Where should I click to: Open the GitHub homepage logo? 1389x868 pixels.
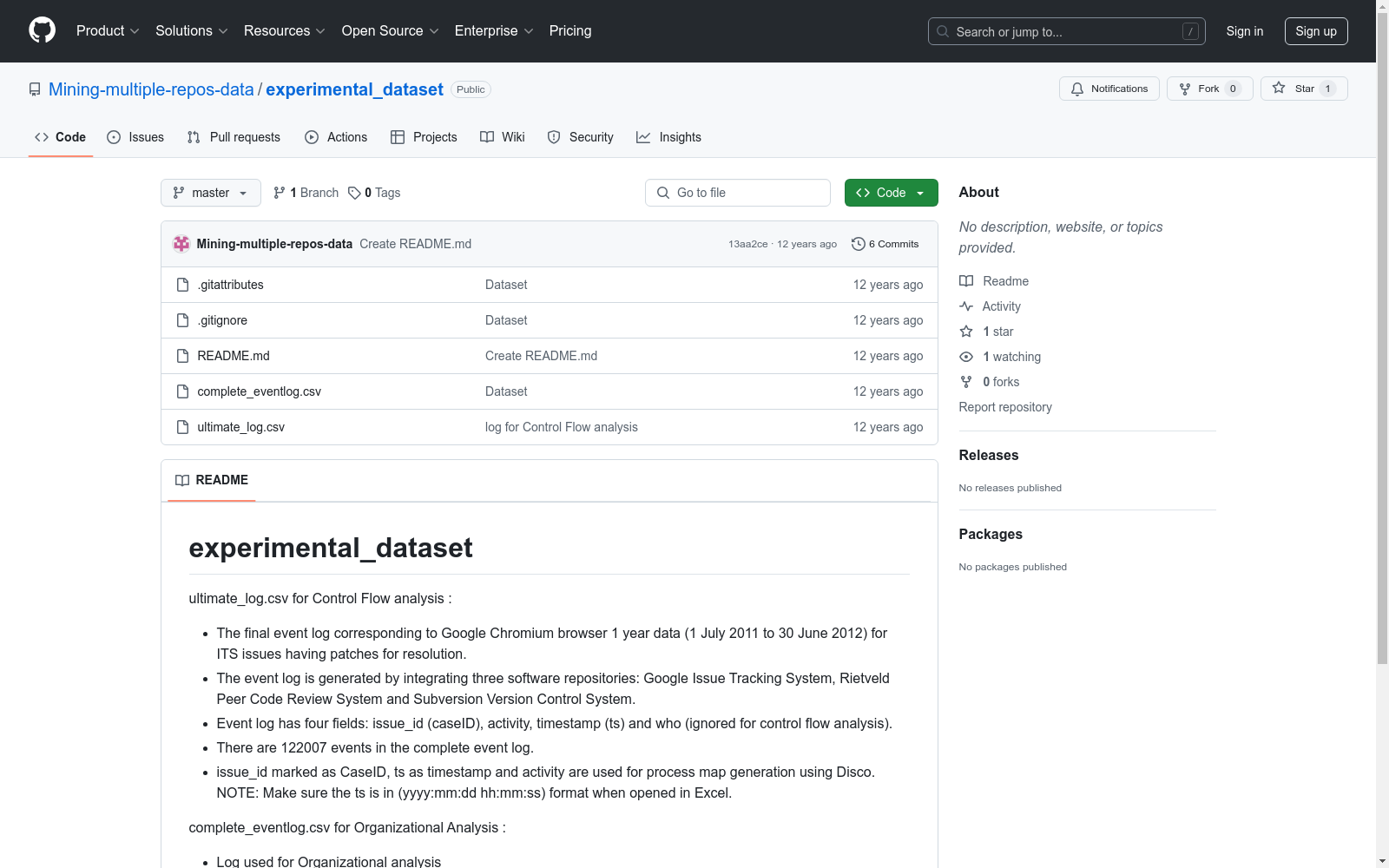(42, 30)
